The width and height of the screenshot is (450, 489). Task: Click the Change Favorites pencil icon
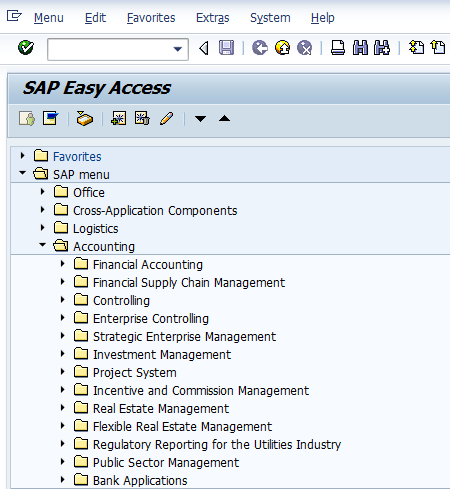pos(166,119)
